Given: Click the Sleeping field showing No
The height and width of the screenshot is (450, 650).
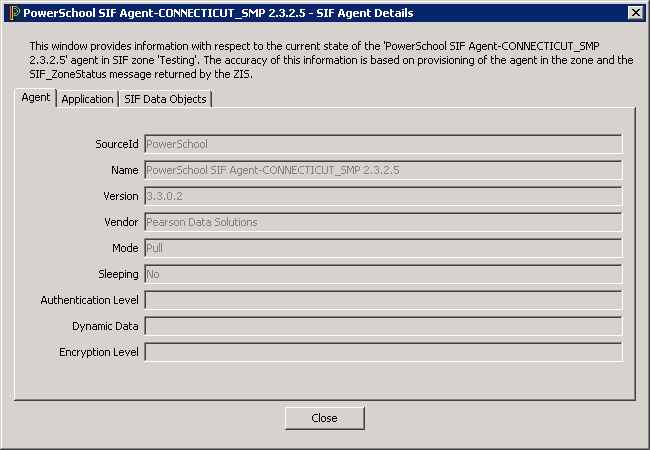Looking at the screenshot, I should (383, 274).
